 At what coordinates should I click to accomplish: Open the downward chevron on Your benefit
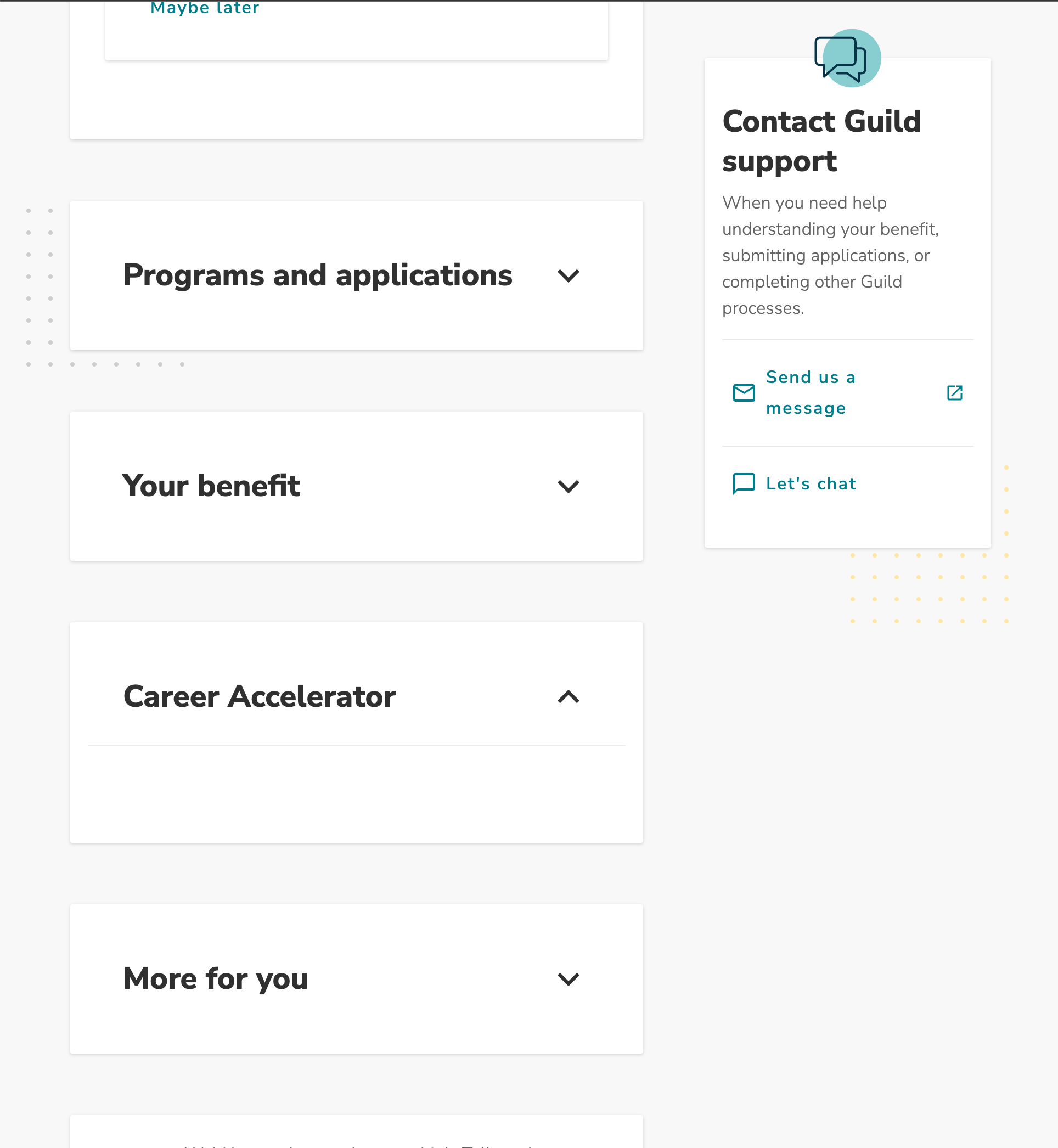[569, 486]
